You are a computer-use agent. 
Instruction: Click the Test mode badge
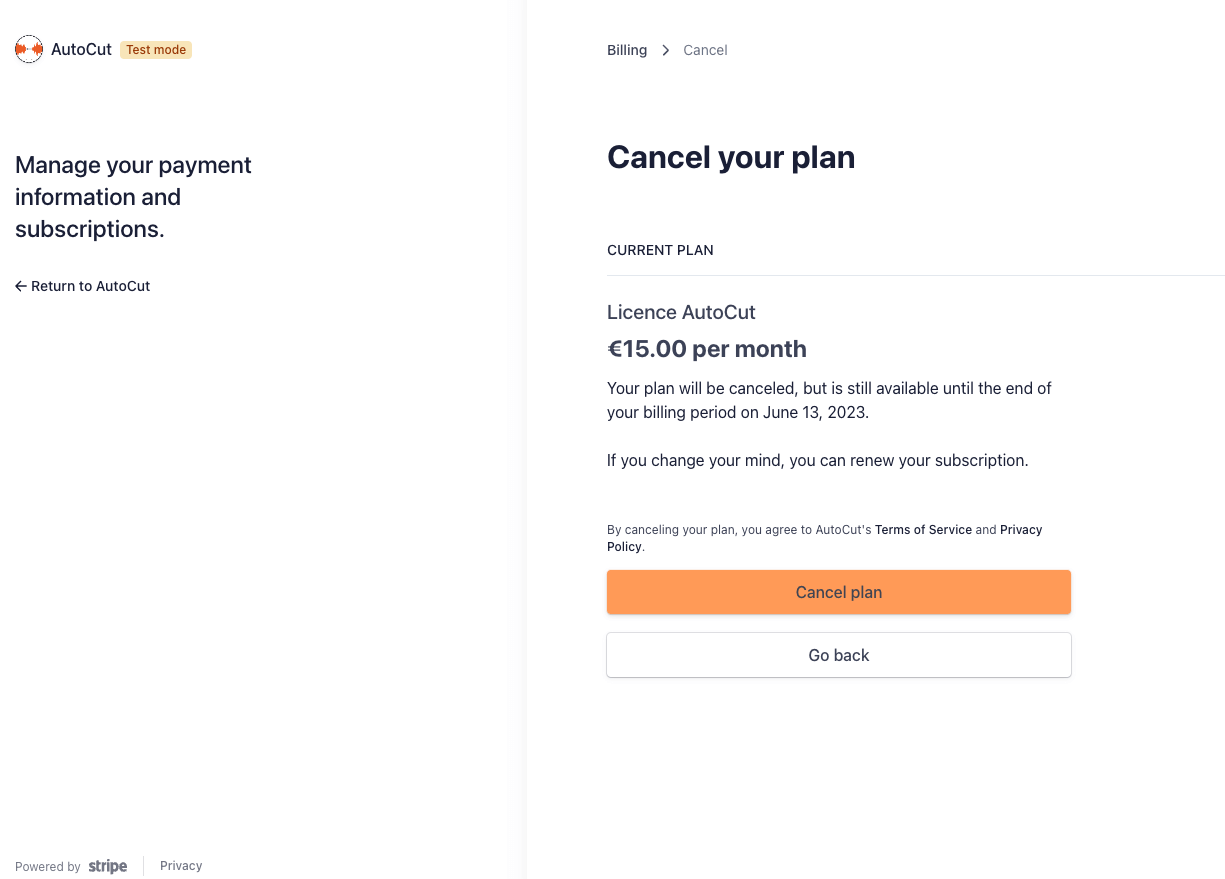(x=156, y=50)
